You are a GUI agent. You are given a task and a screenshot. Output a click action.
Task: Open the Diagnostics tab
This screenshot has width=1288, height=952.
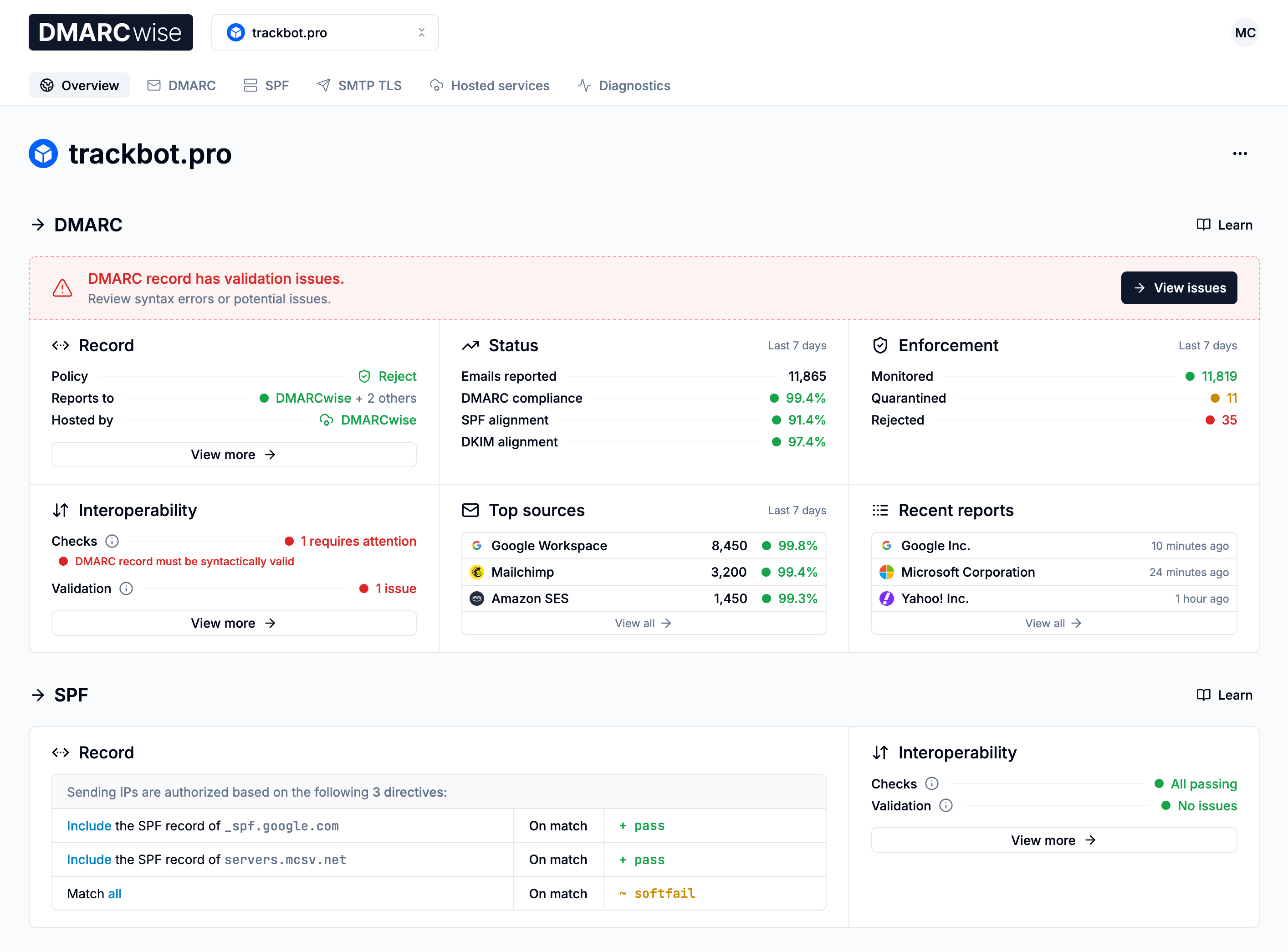624,85
